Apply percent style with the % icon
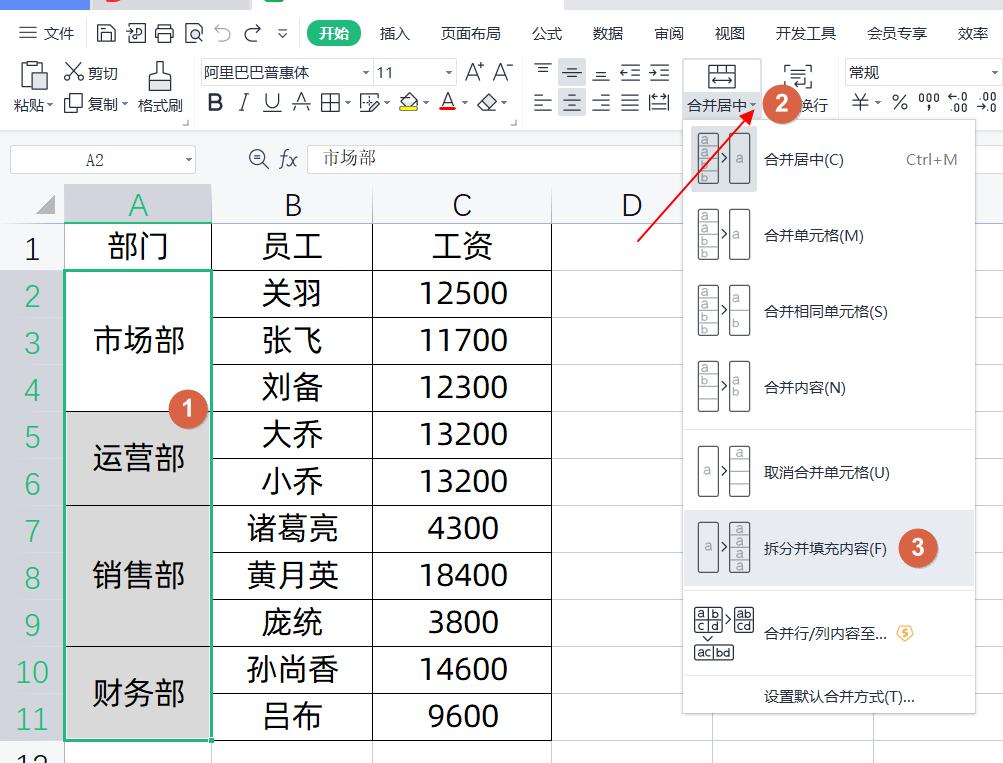 900,101
